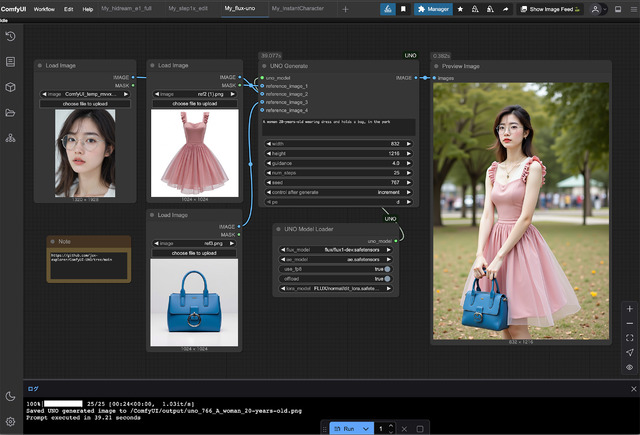Open the Run button dropdown arrow
The image size is (640, 435).
coord(366,428)
